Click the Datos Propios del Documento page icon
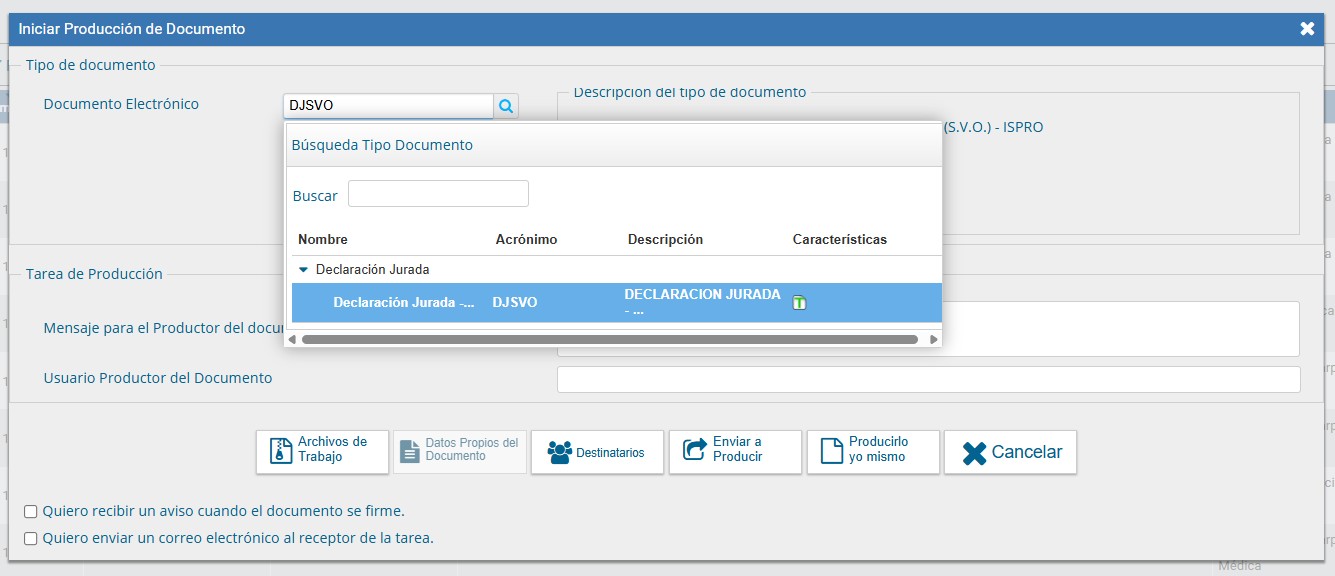 pos(410,451)
